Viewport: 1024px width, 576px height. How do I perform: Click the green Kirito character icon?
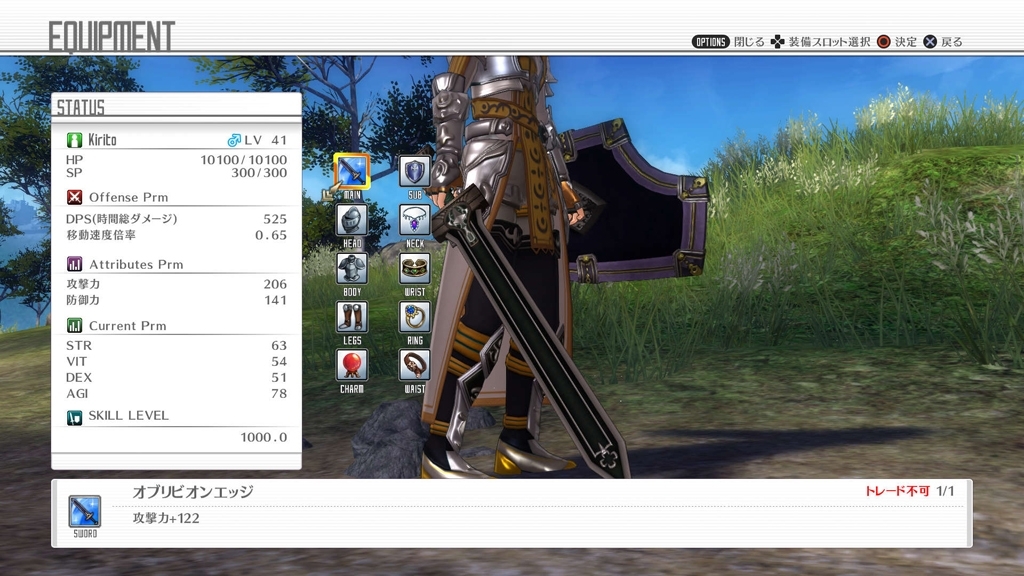click(74, 140)
